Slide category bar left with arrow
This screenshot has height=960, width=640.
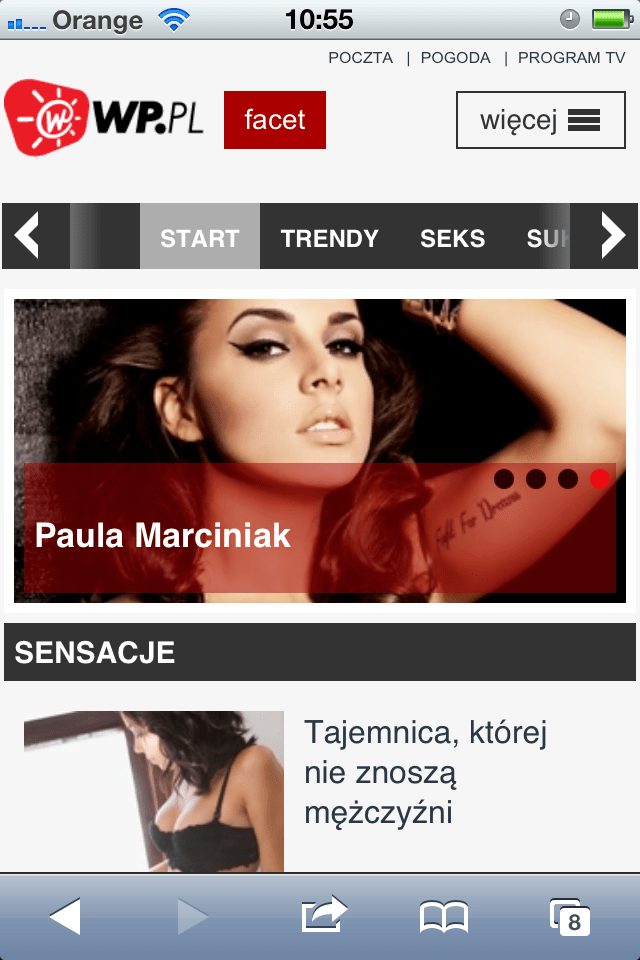click(x=28, y=236)
